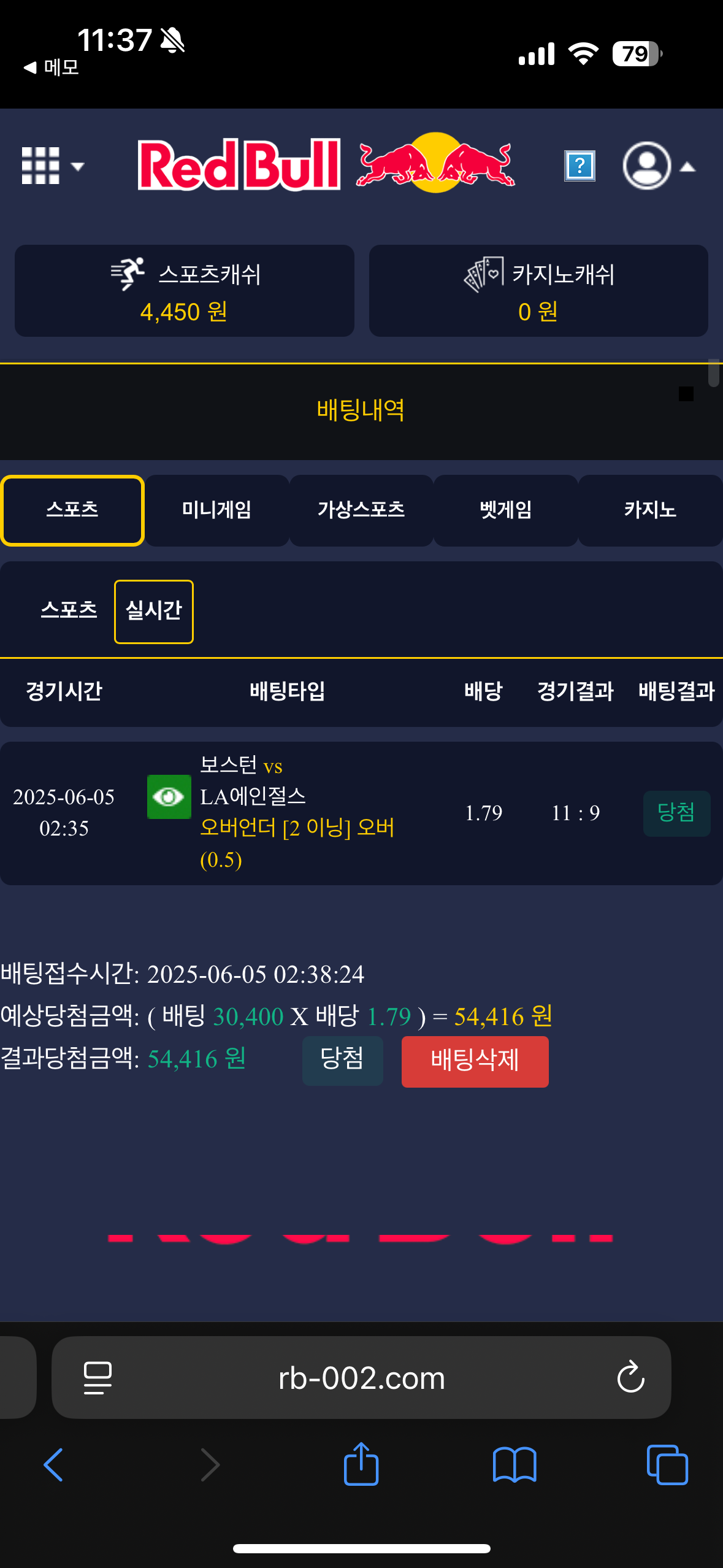This screenshot has width=723, height=1568.
Task: Select the 카지노 tab
Action: (x=650, y=510)
